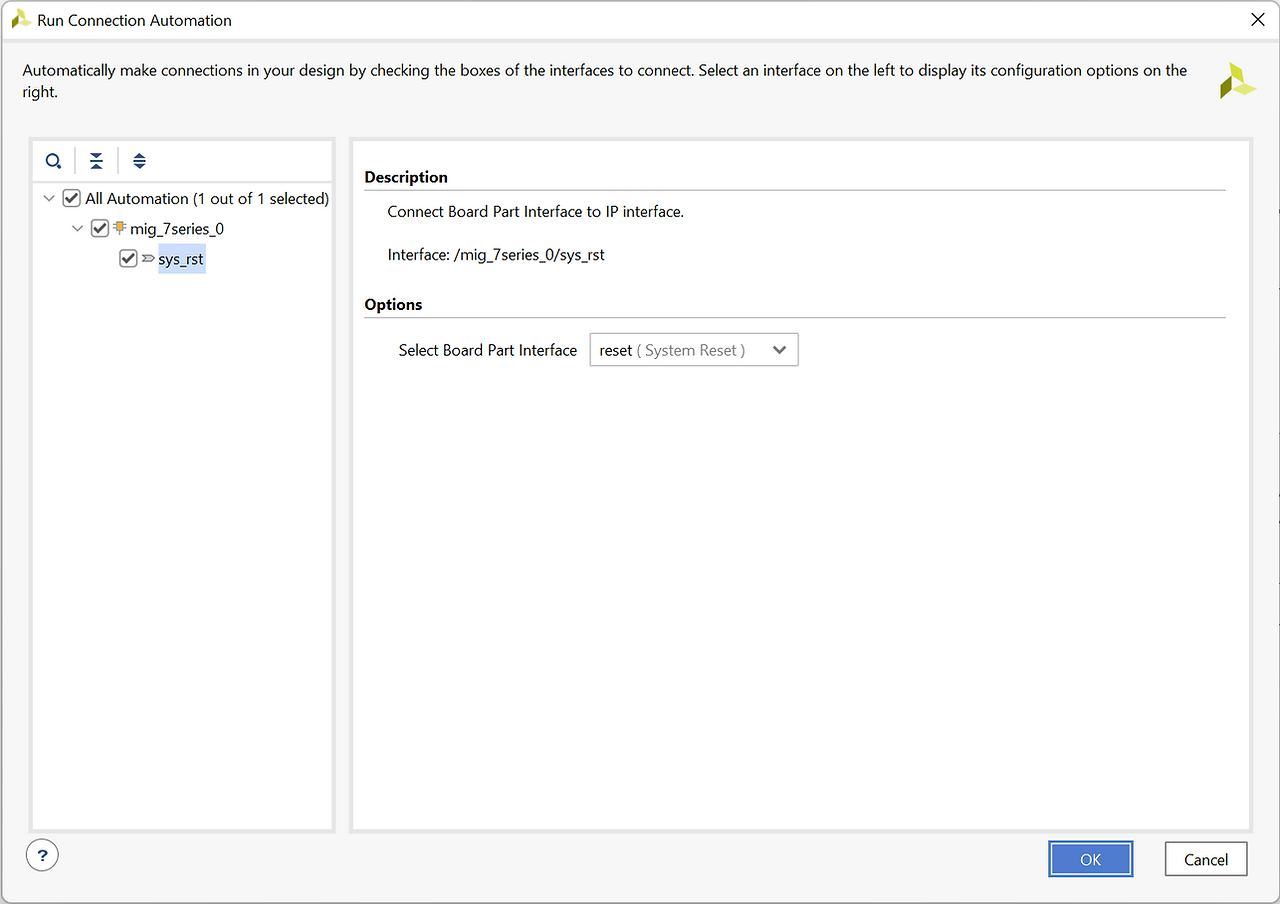Click the search icon in tree toolbar

(54, 161)
